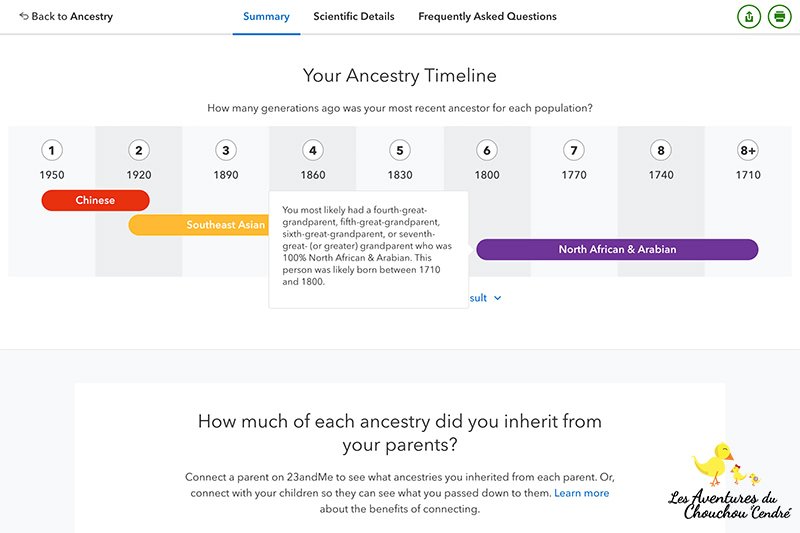Click the Learn more link
The width and height of the screenshot is (800, 533).
(581, 493)
